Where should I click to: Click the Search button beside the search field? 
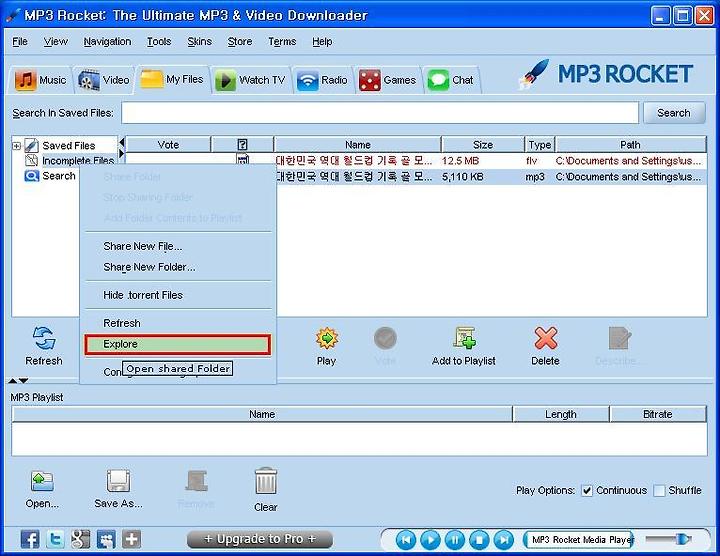pos(674,113)
